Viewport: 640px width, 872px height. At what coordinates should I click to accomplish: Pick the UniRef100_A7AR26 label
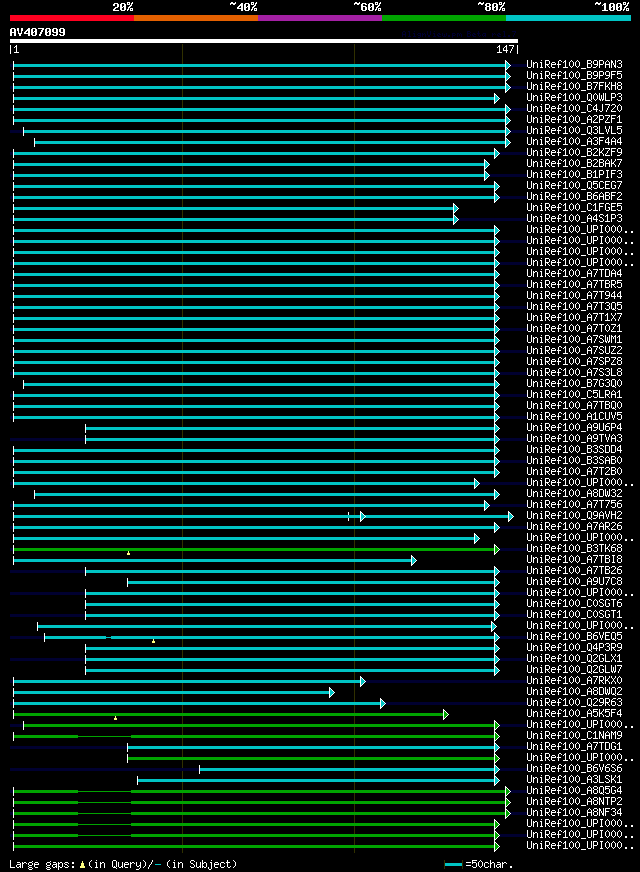574,527
